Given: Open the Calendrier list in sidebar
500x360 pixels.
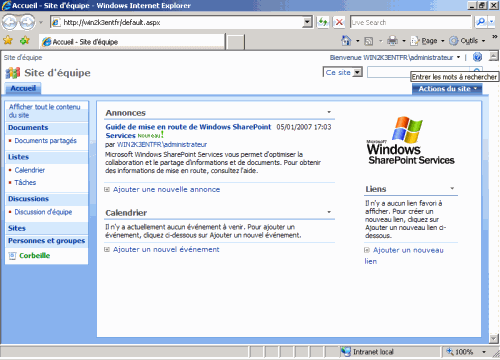Looking at the screenshot, I should pos(30,170).
